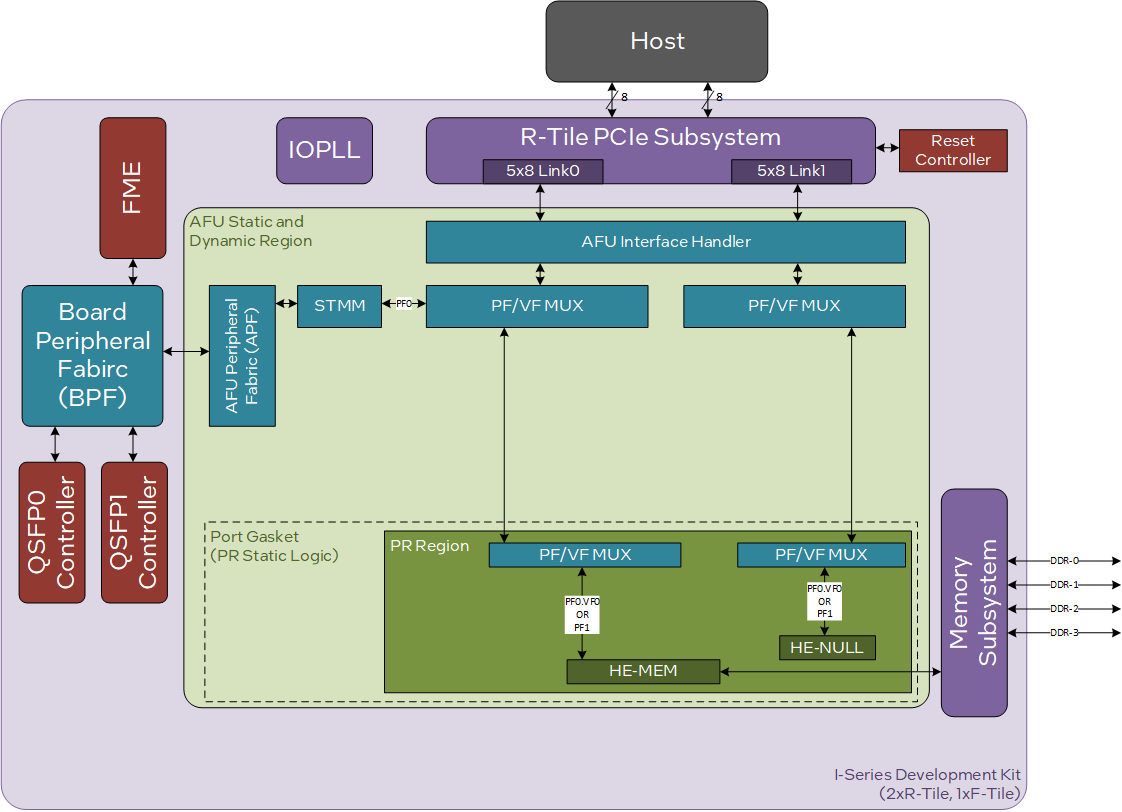Select the STMM block
Screen dimensions: 1122x812
(x=339, y=305)
